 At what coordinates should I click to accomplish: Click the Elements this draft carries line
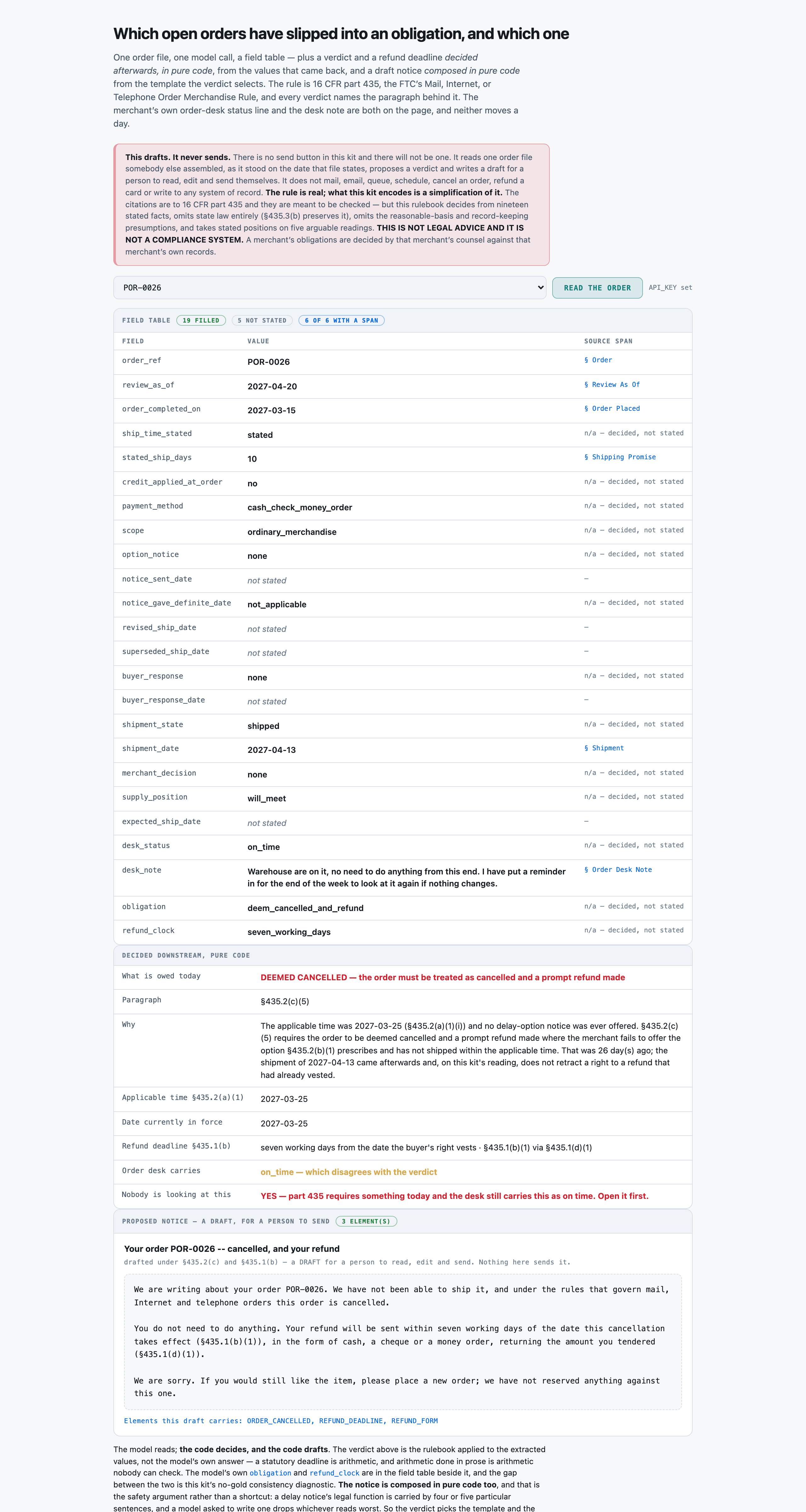(281, 1420)
